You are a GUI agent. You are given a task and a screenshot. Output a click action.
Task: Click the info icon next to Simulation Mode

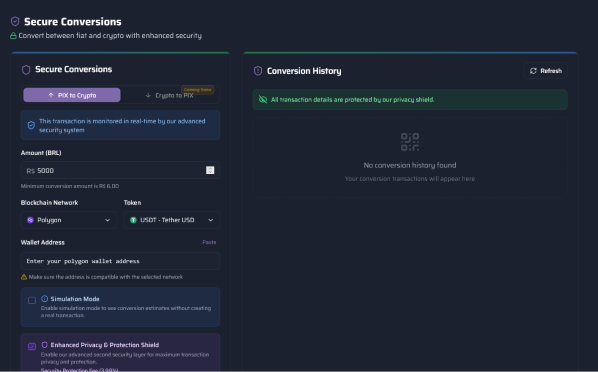tap(45, 299)
